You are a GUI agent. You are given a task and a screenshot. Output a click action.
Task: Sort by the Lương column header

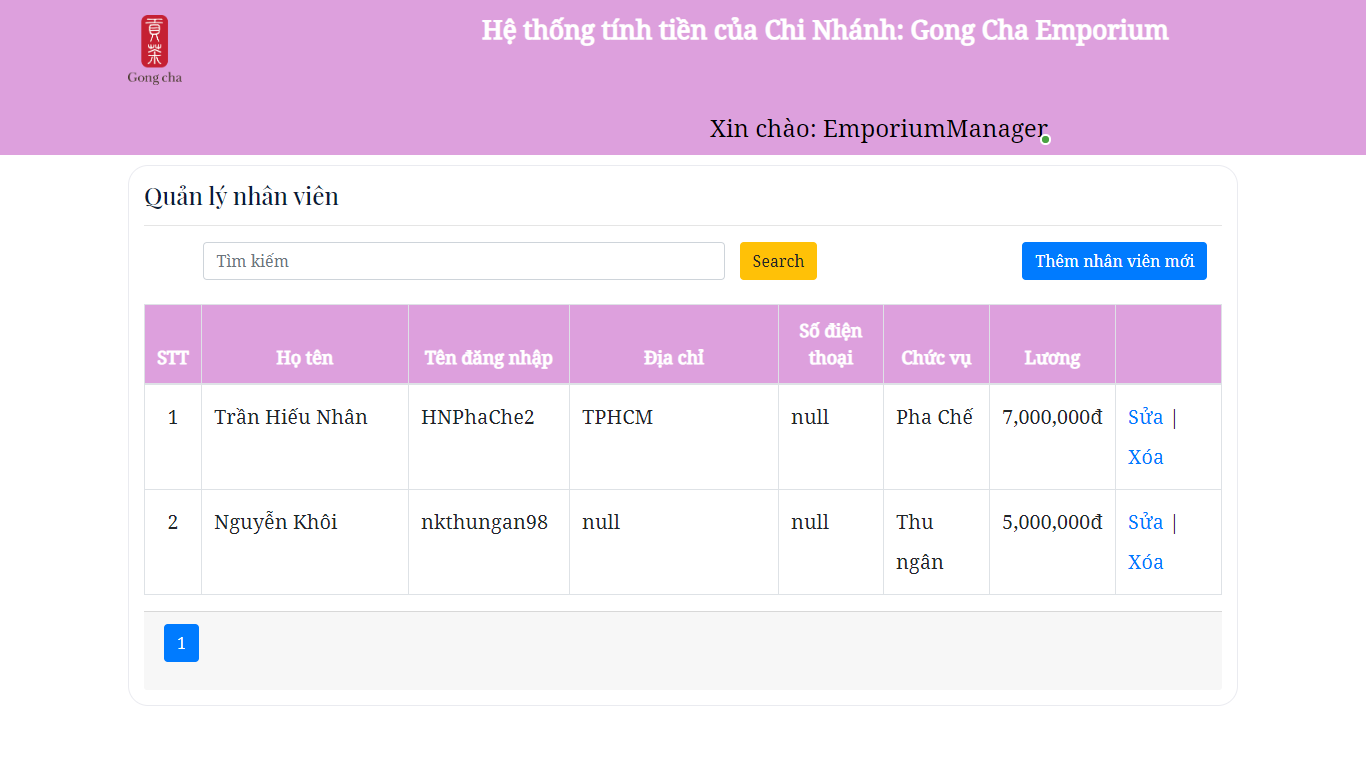(1051, 357)
